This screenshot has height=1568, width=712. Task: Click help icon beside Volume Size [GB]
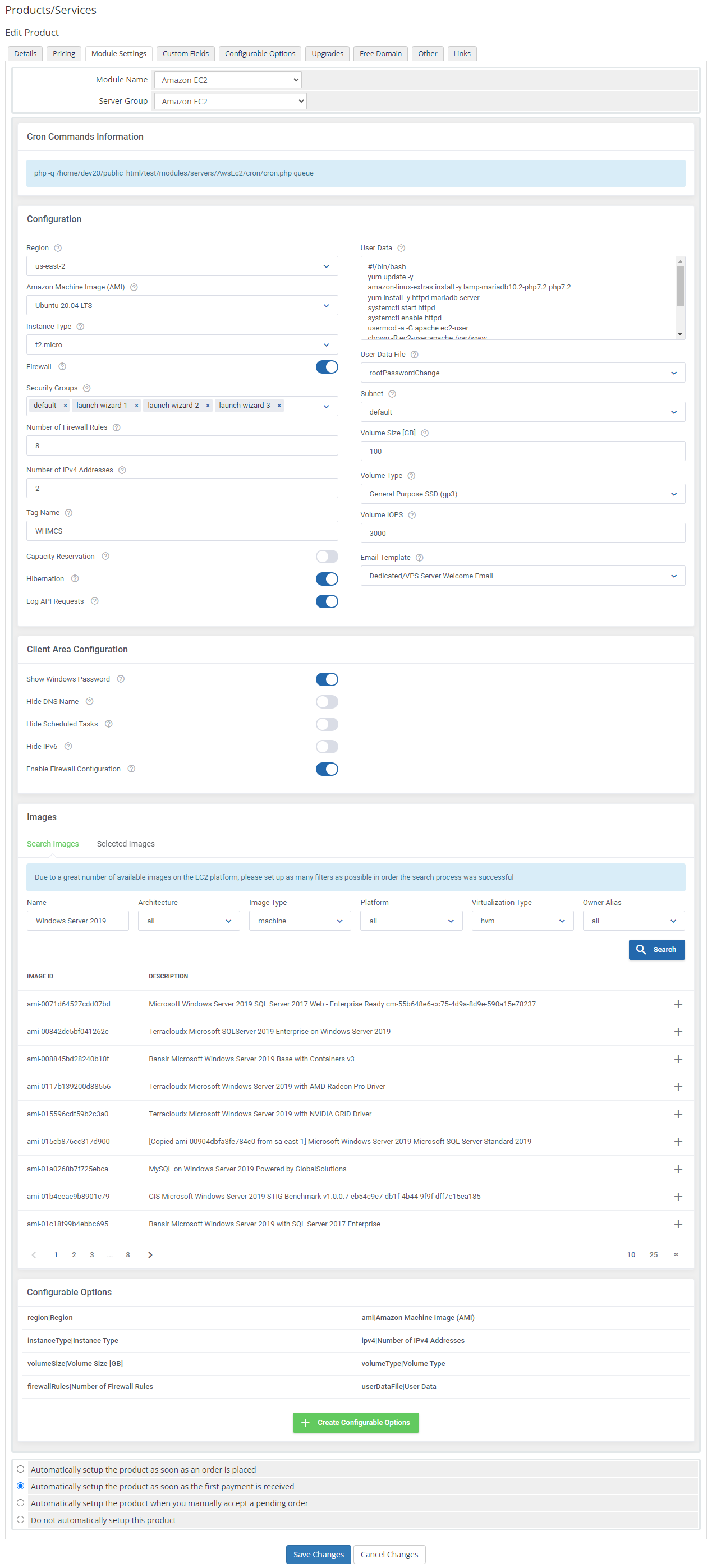(425, 433)
